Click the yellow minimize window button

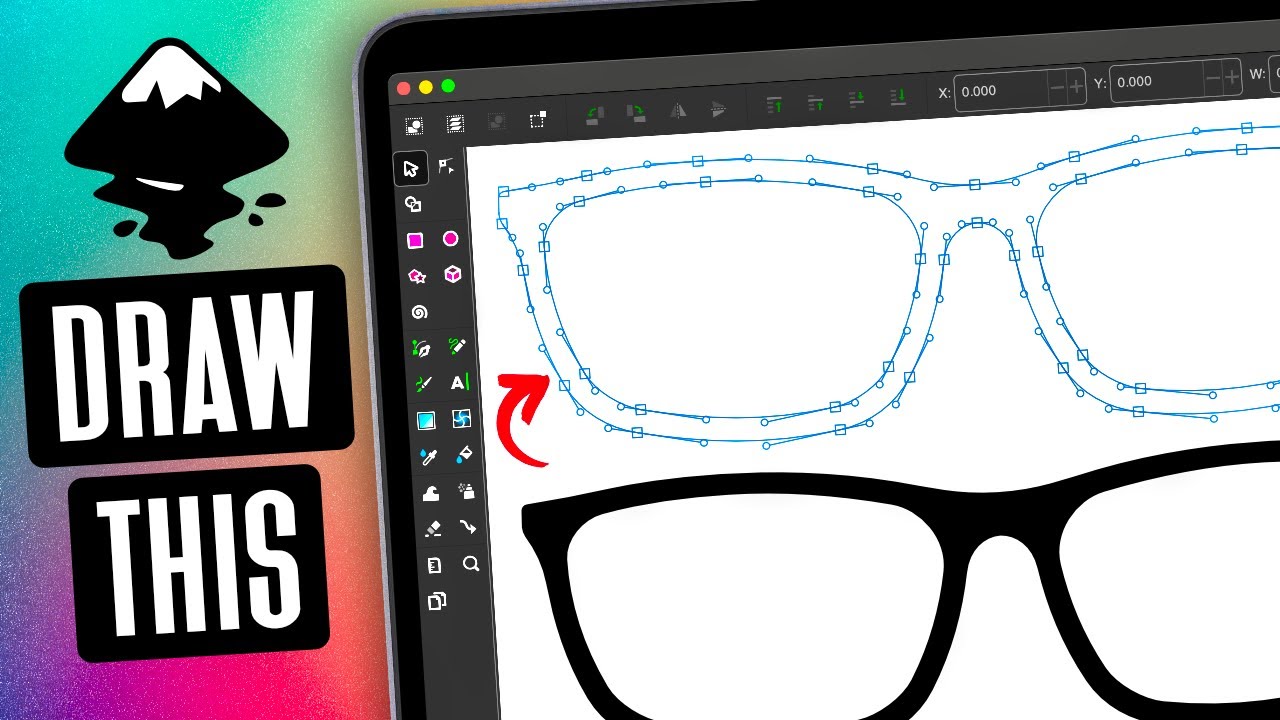click(426, 88)
